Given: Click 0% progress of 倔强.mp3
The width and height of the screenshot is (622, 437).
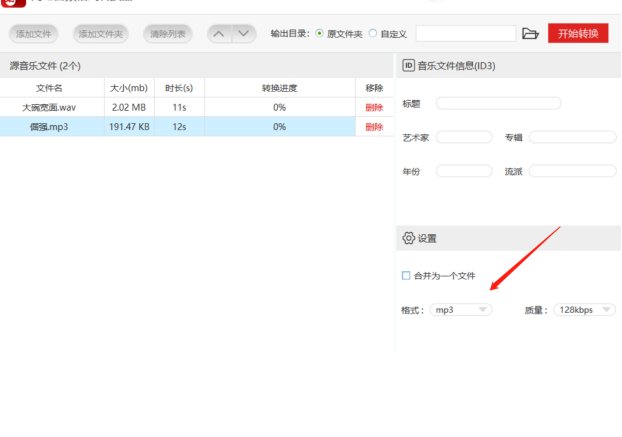Looking at the screenshot, I should coord(280,127).
